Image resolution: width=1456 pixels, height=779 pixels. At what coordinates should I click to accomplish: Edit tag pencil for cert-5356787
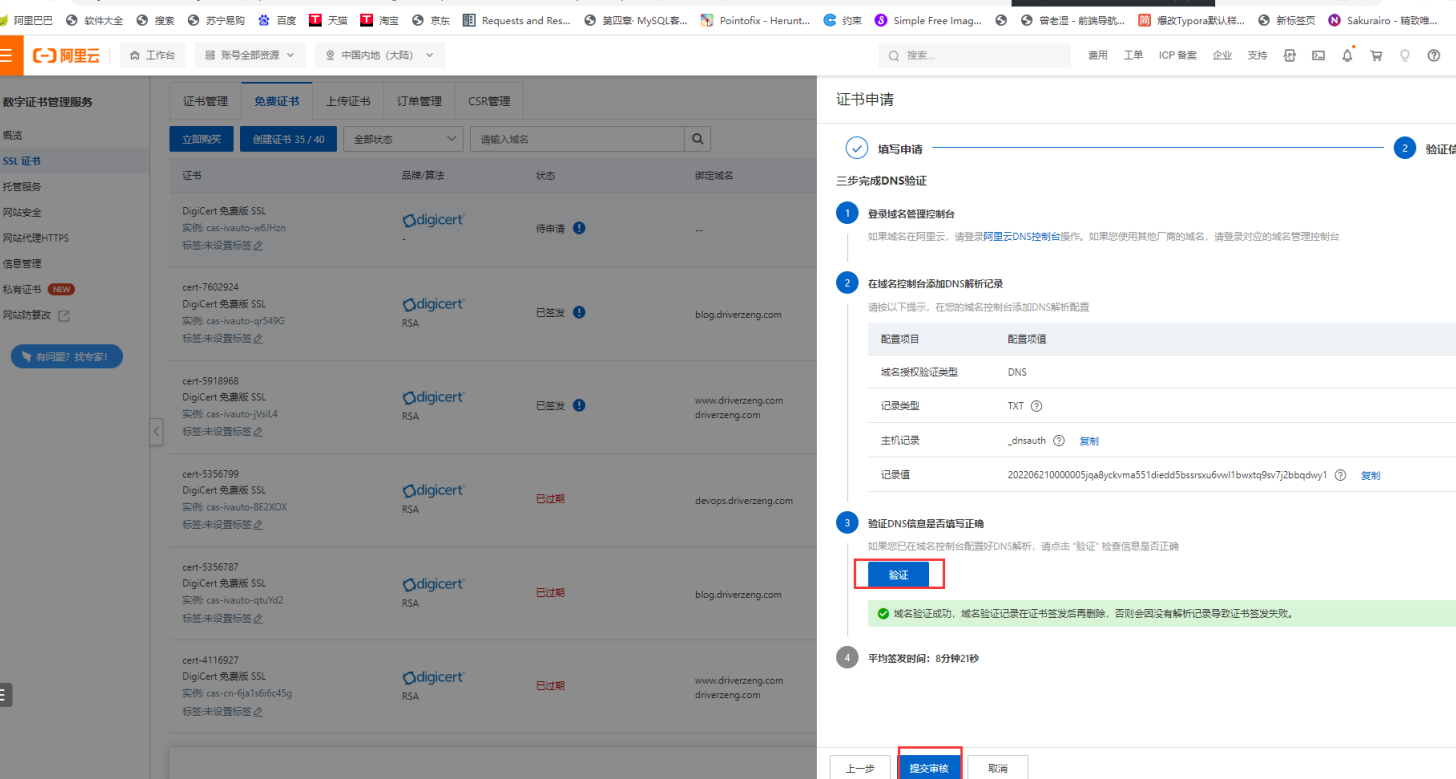coord(258,618)
